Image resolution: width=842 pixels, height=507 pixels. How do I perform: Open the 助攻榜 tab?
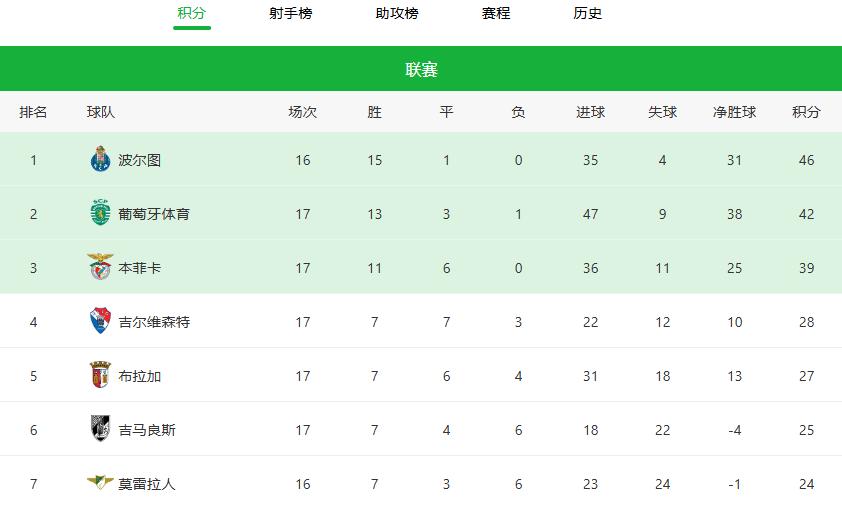pos(397,13)
